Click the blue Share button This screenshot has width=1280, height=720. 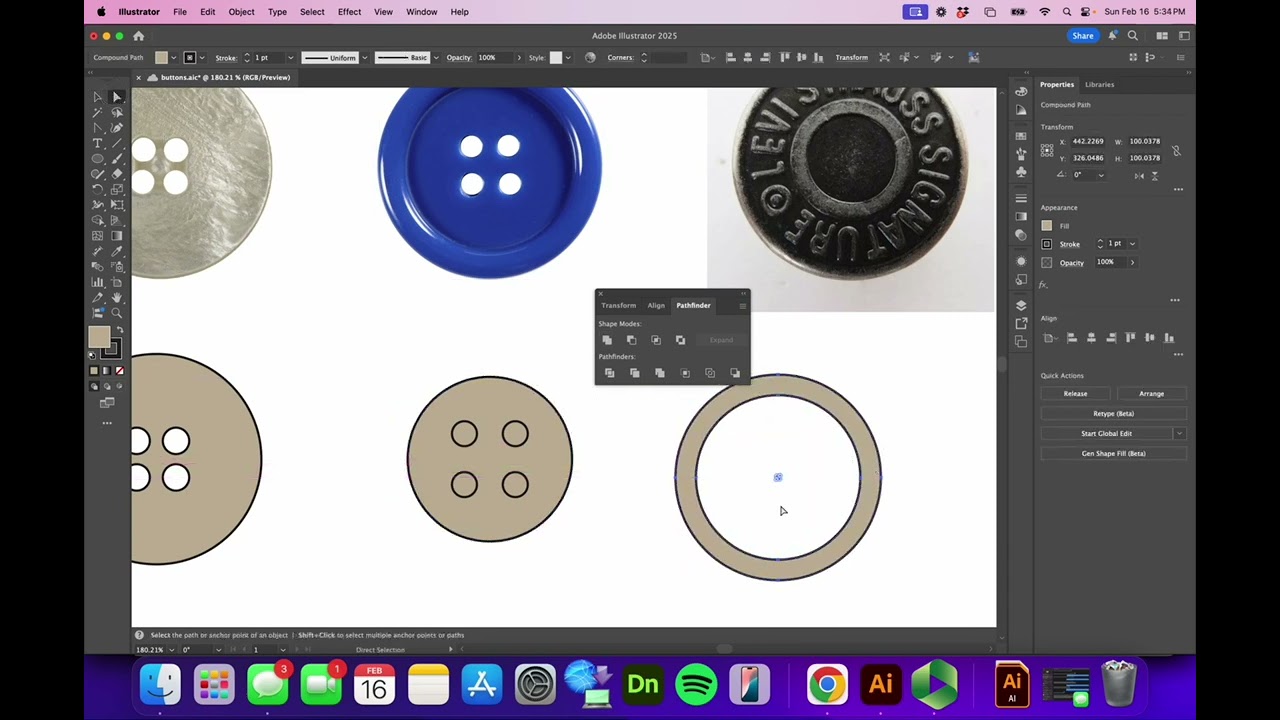pyautogui.click(x=1083, y=36)
